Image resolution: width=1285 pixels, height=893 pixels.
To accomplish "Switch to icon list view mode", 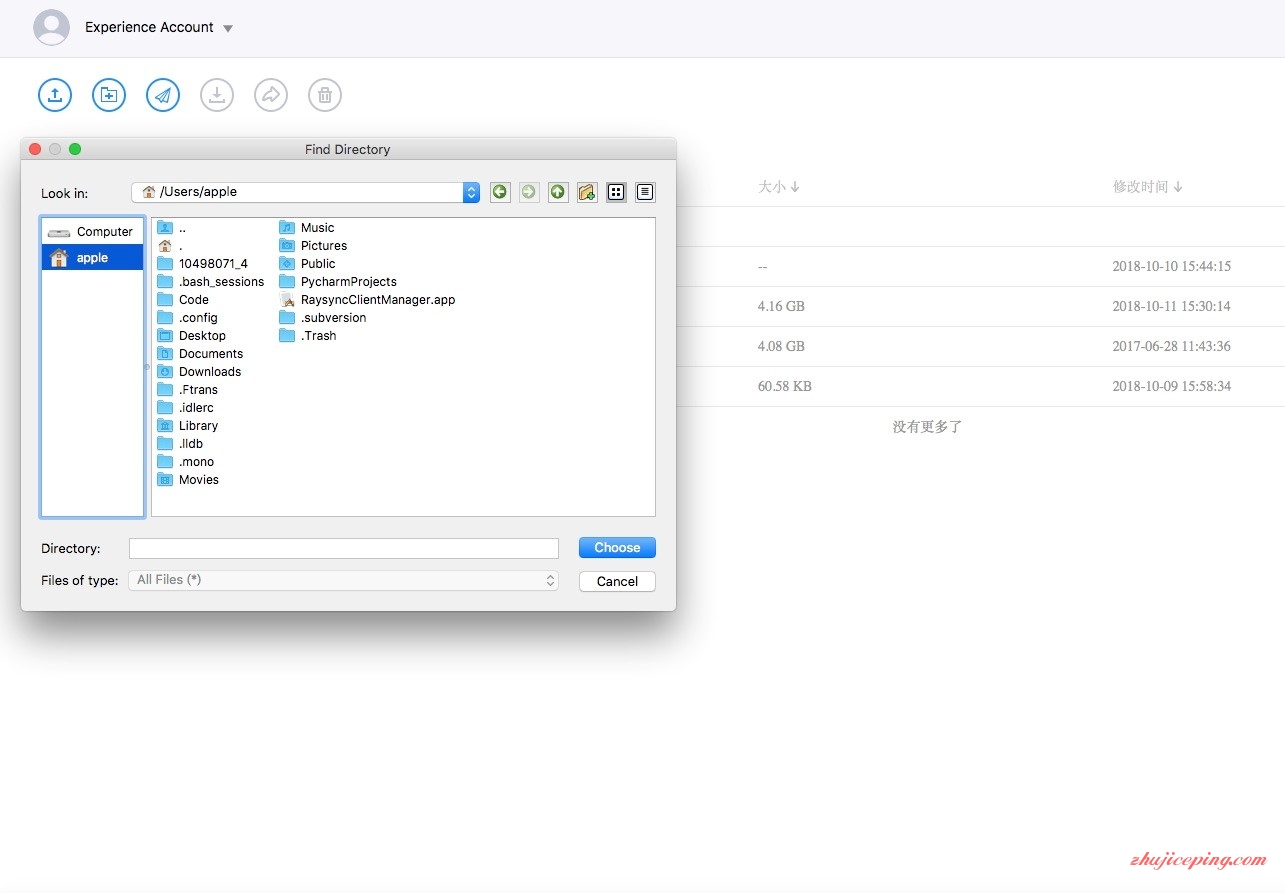I will tap(616, 191).
